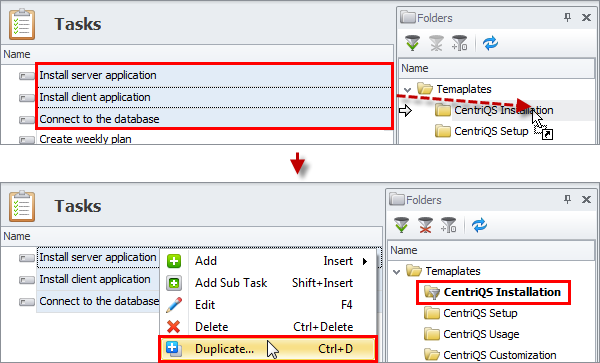This screenshot has width=600, height=363.
Task: Close the top Folders panel
Action: click(586, 17)
